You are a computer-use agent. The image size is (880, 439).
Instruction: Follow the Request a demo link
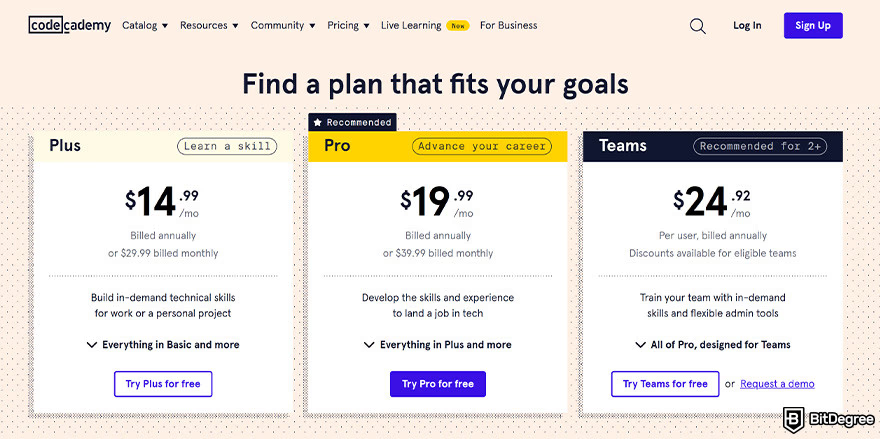(x=777, y=384)
